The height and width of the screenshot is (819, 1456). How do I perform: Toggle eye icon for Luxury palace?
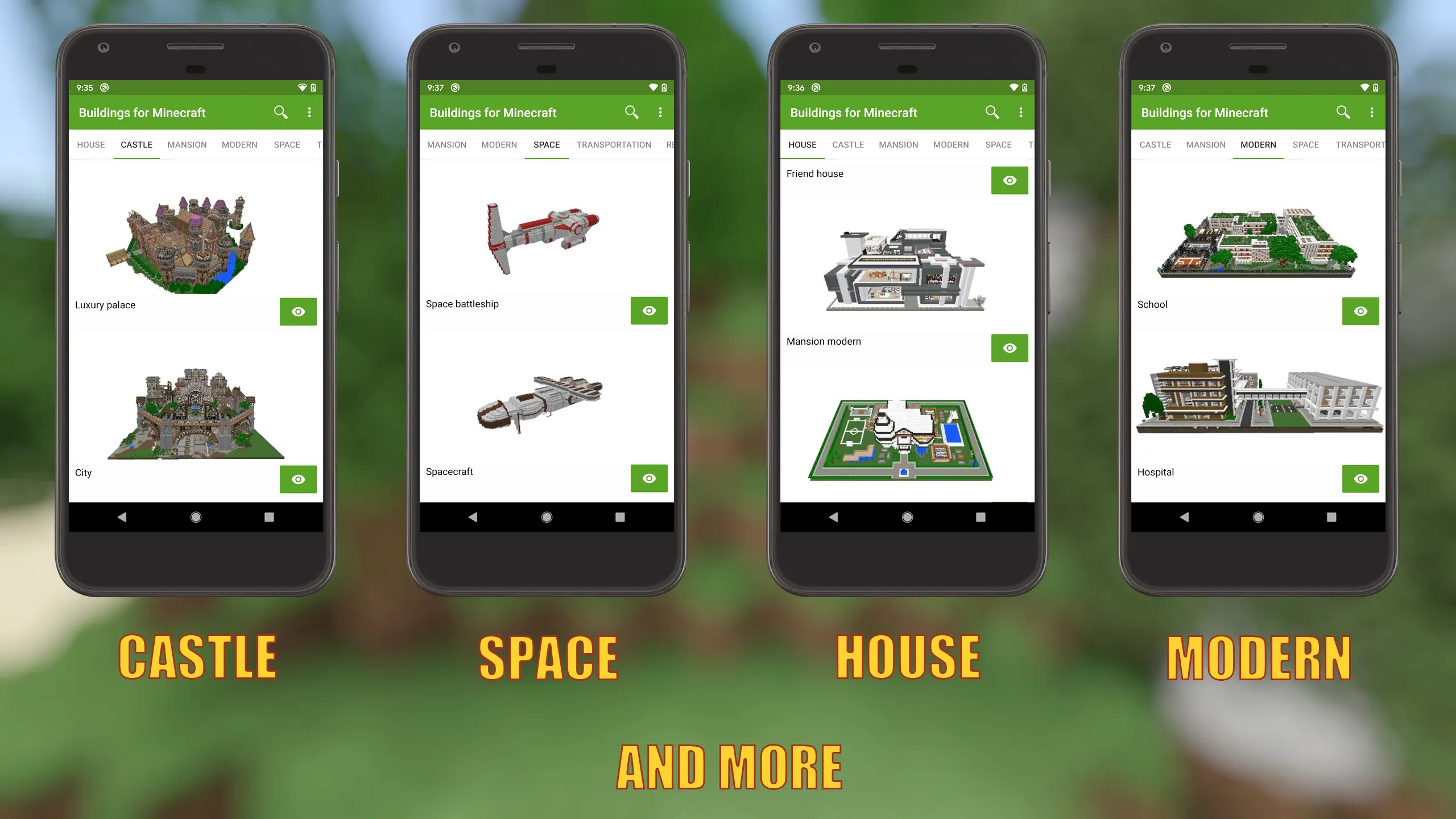(298, 311)
